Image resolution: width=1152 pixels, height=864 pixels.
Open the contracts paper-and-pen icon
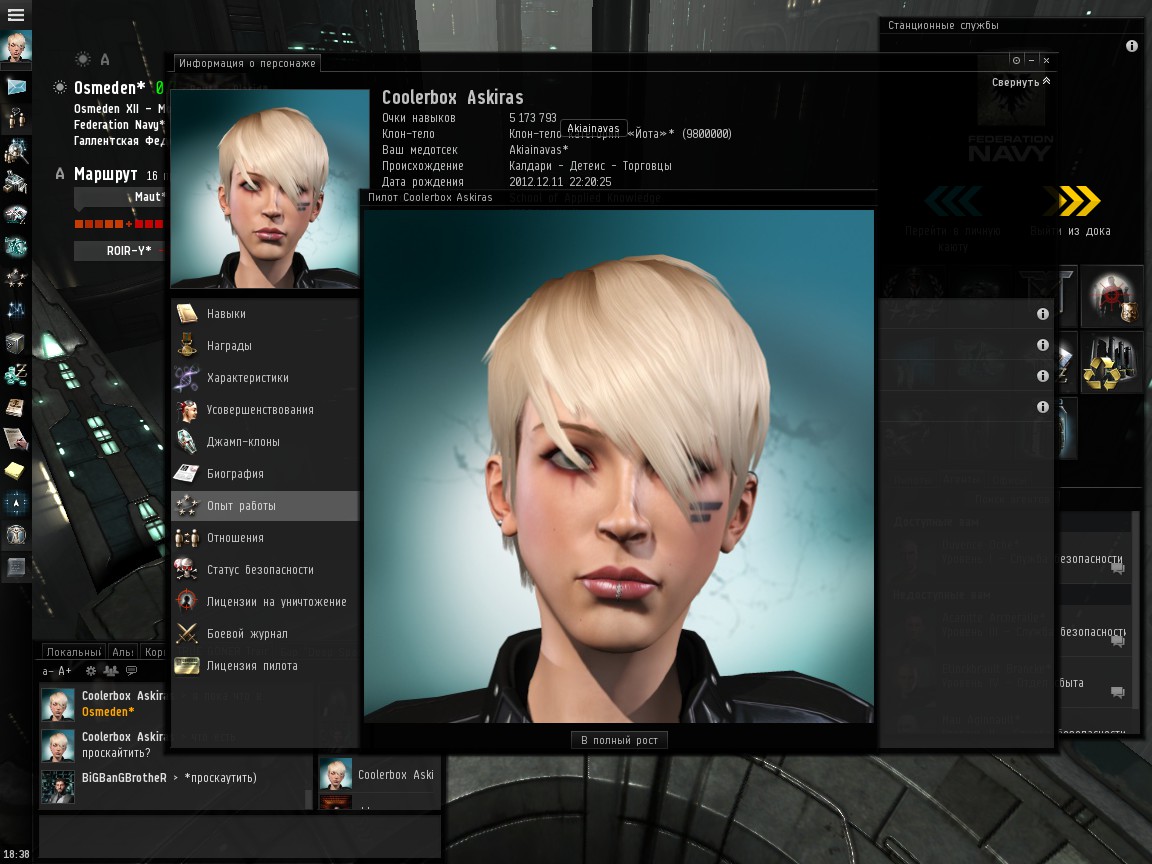click(15, 439)
